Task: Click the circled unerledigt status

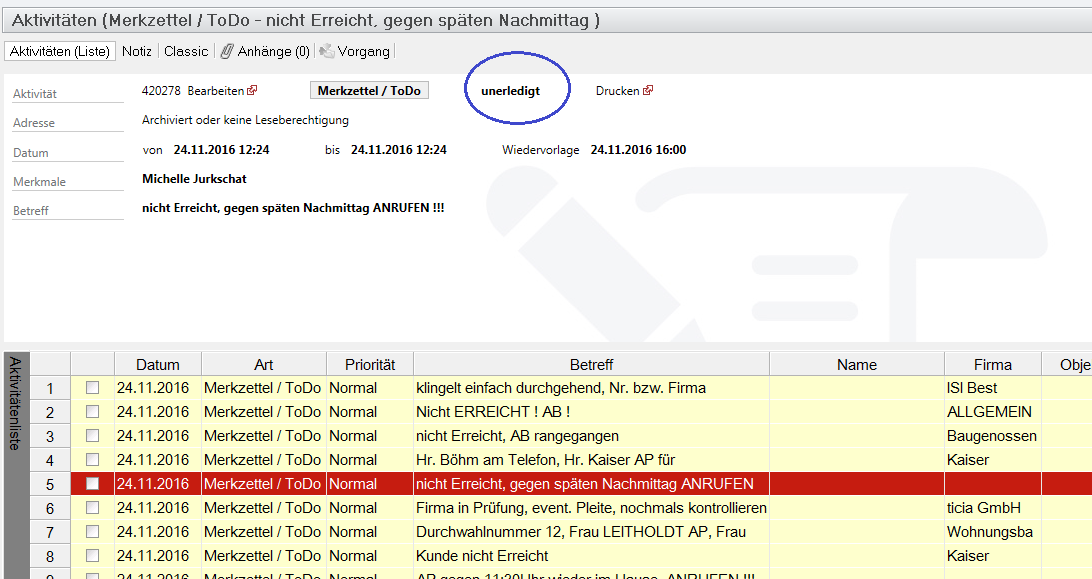Action: [510, 91]
